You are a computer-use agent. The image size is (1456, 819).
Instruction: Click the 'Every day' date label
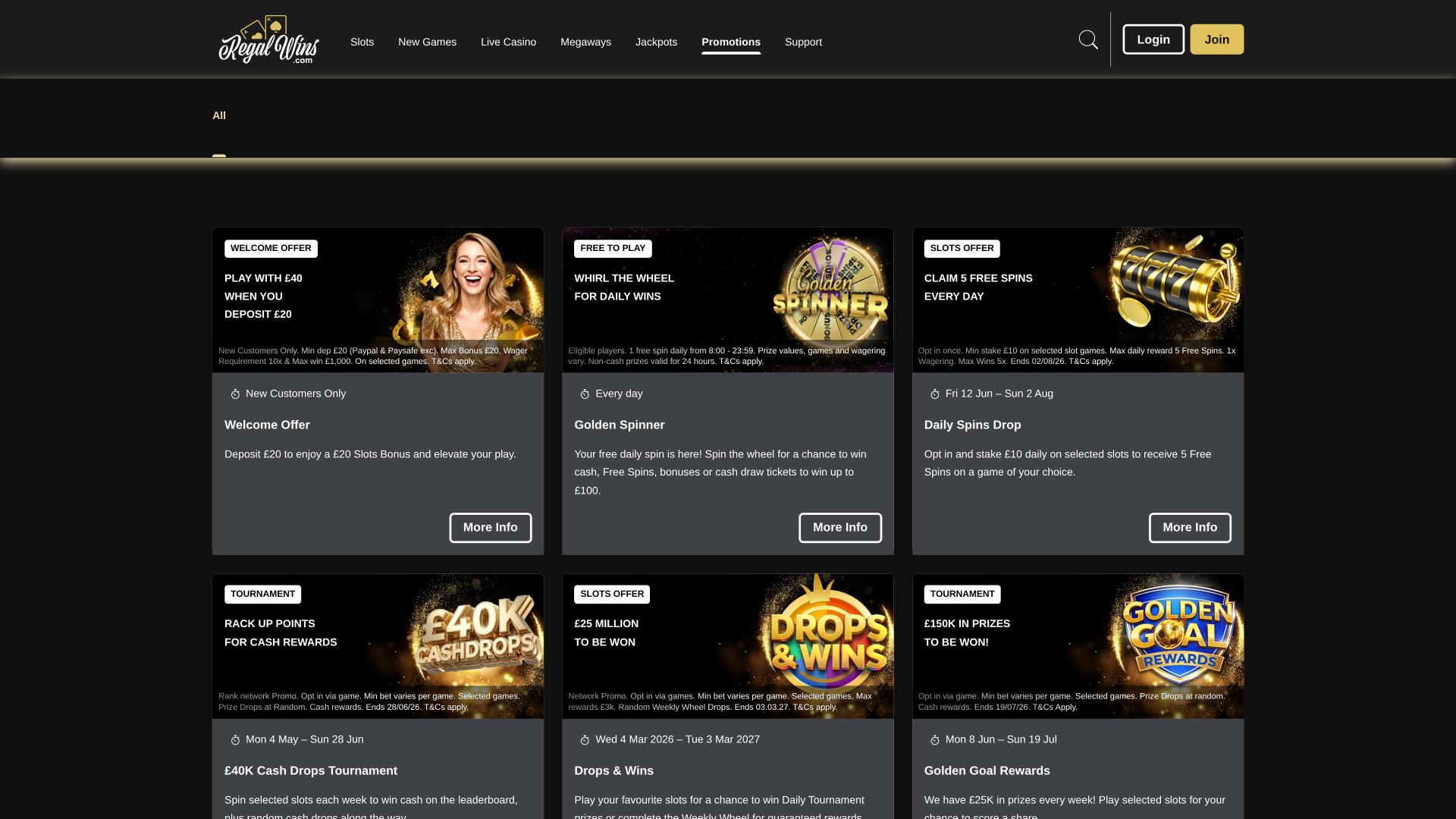coord(619,394)
